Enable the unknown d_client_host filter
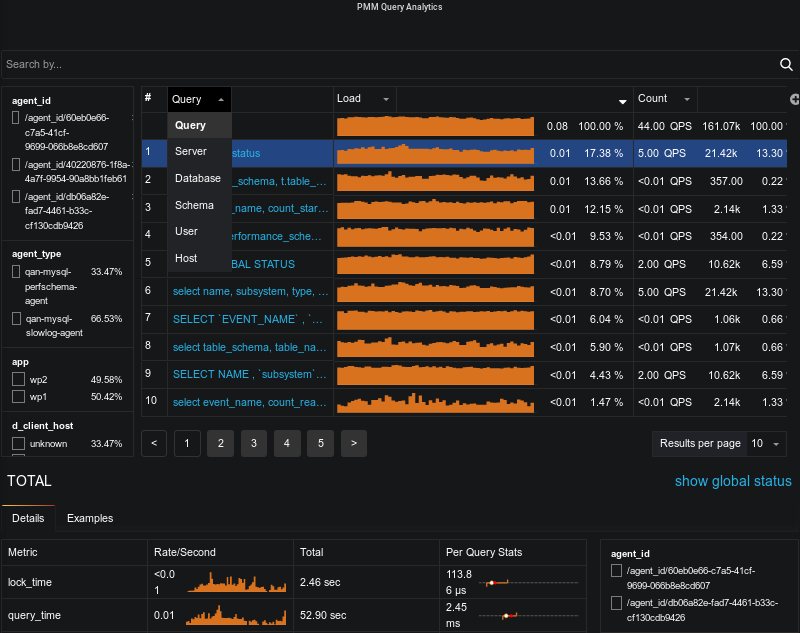The width and height of the screenshot is (800, 633). pyautogui.click(x=18, y=443)
